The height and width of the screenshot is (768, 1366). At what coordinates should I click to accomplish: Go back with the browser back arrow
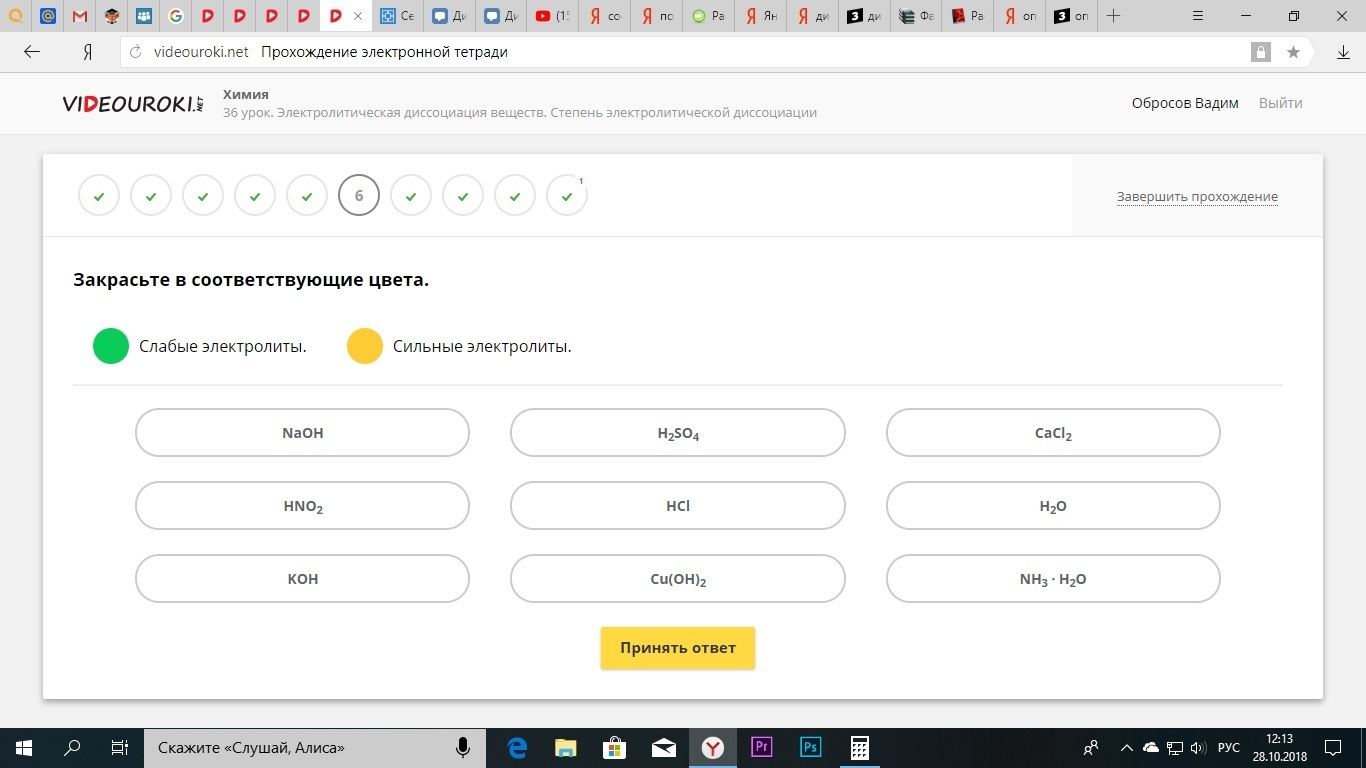coord(31,52)
